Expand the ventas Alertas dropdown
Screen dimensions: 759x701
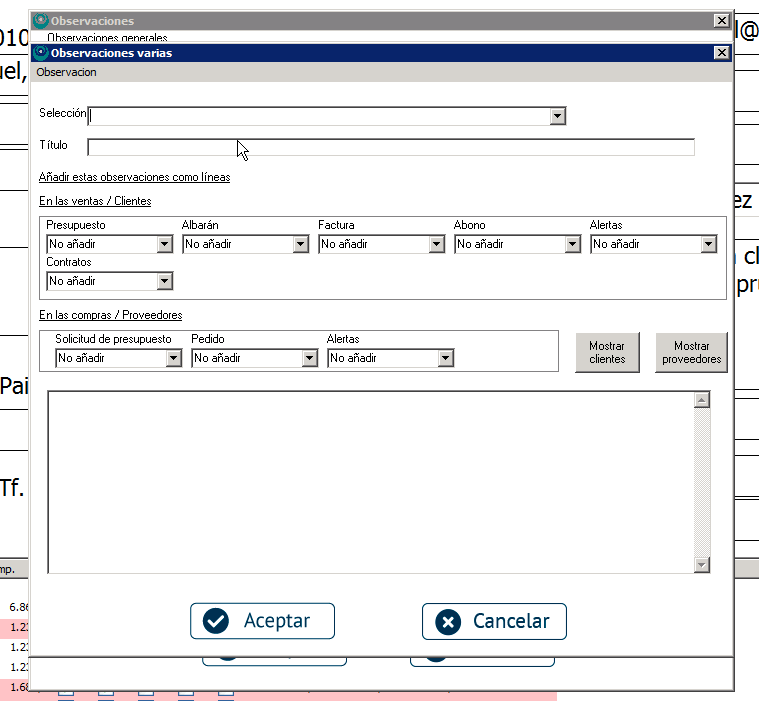tap(709, 244)
